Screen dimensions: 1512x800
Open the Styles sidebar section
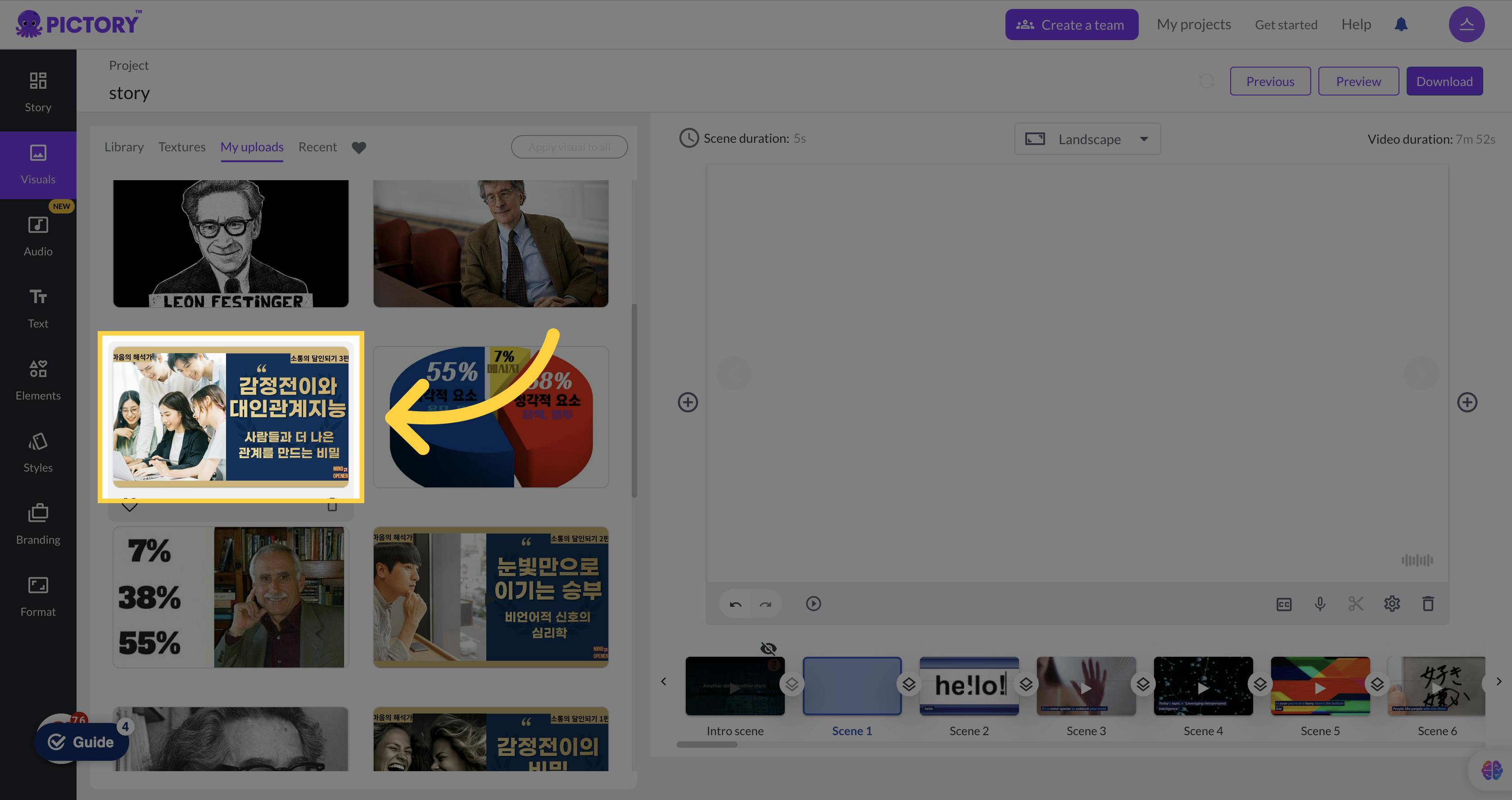pos(38,453)
